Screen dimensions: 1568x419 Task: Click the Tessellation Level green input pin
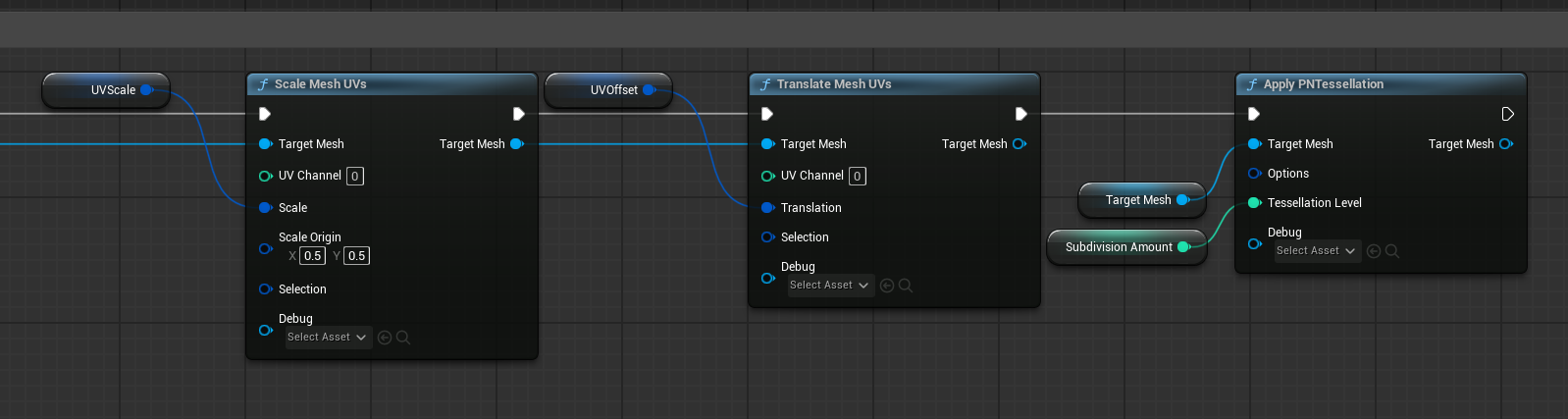[1254, 203]
